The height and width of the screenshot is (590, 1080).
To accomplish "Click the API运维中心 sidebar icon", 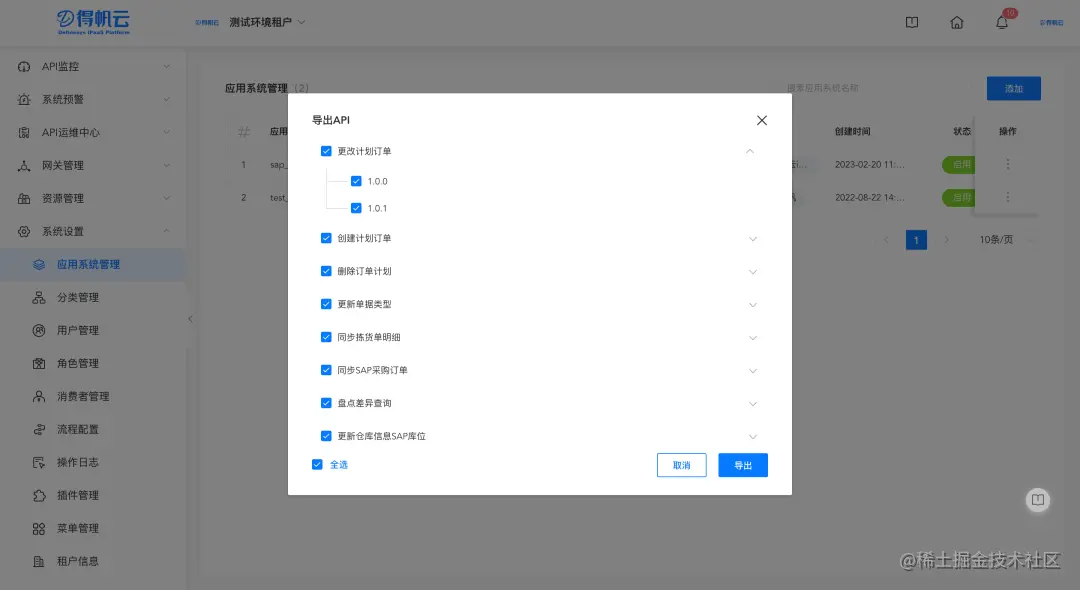I will (24, 133).
